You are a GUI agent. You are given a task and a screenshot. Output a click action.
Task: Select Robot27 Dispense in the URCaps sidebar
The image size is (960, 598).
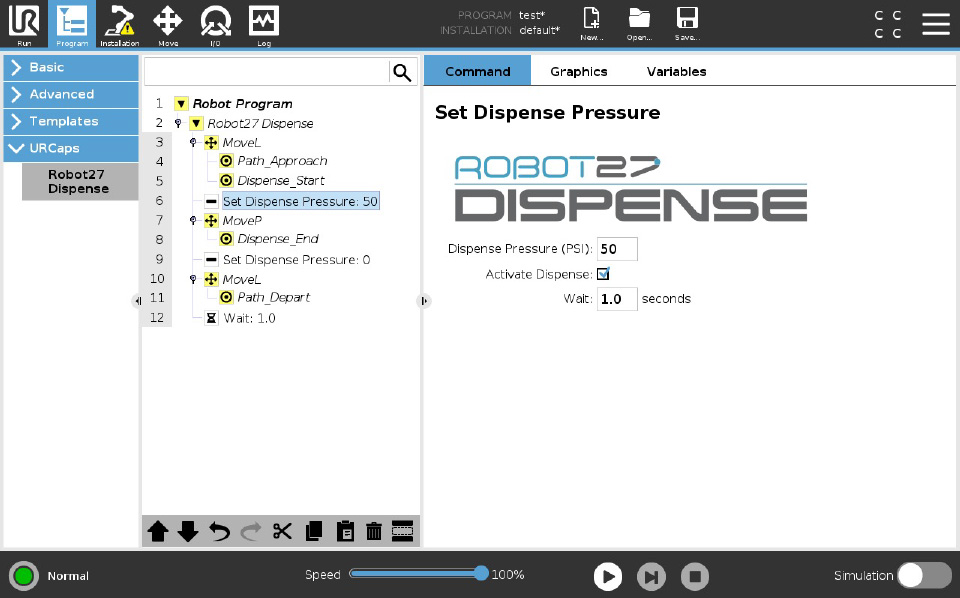click(78, 181)
